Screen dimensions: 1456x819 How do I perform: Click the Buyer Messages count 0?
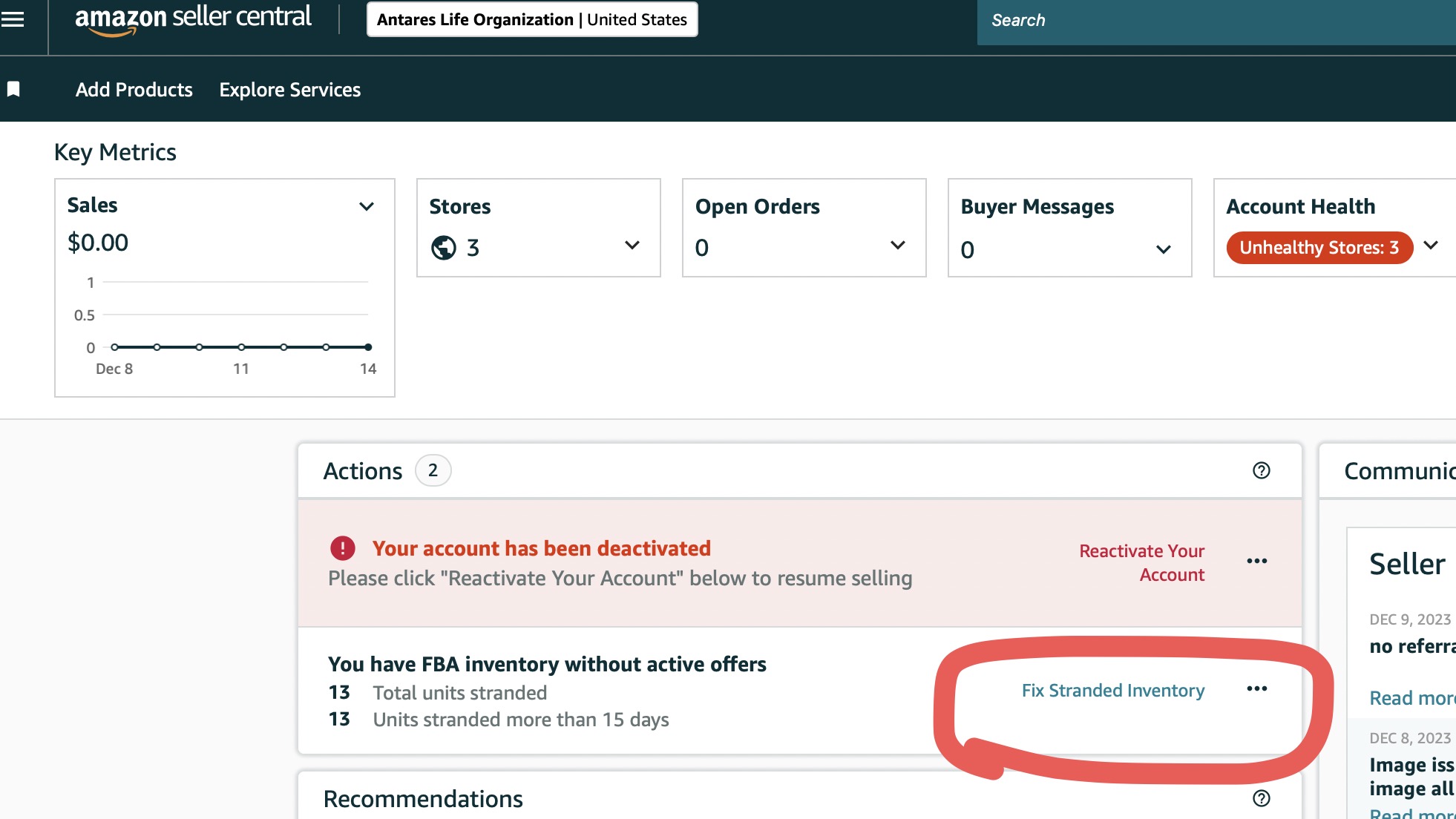coord(968,250)
